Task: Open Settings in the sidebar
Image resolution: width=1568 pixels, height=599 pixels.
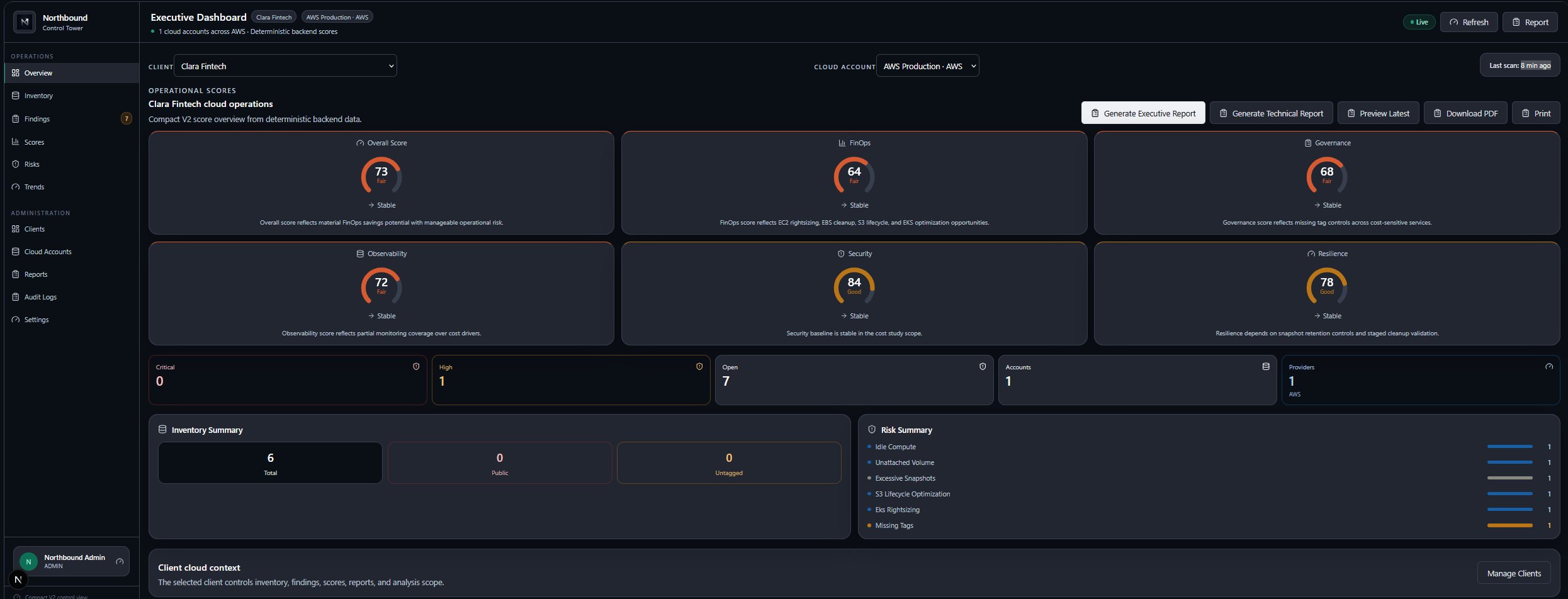Action: pos(71,320)
